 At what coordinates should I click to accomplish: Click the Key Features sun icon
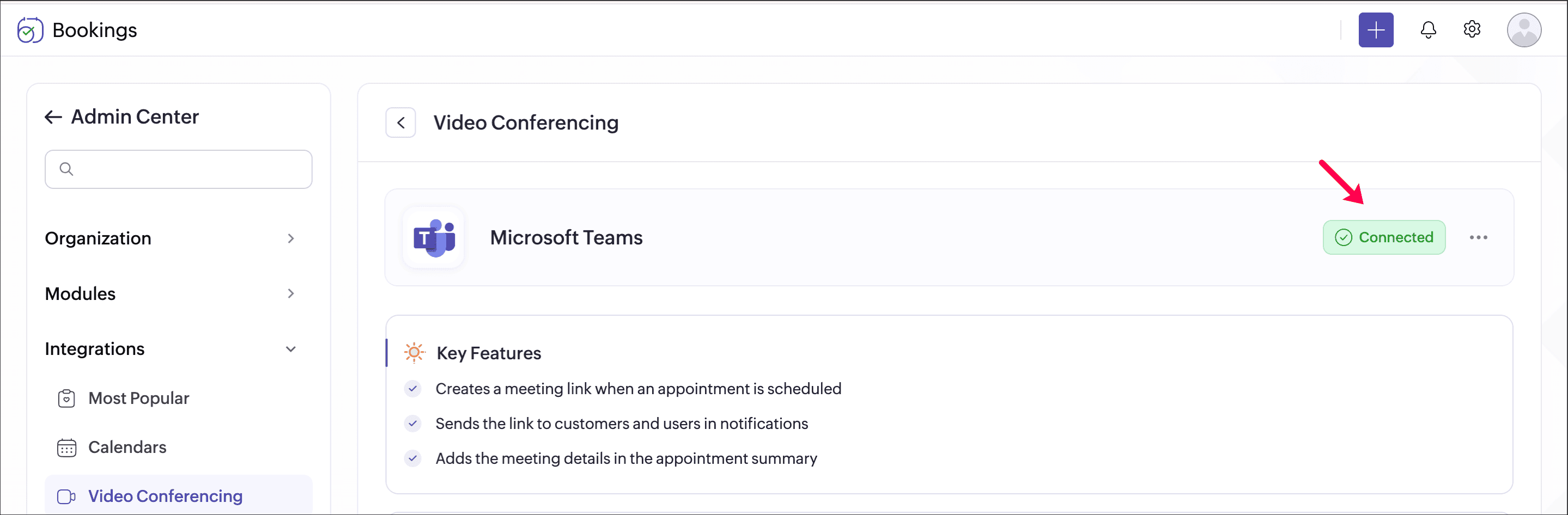click(414, 353)
